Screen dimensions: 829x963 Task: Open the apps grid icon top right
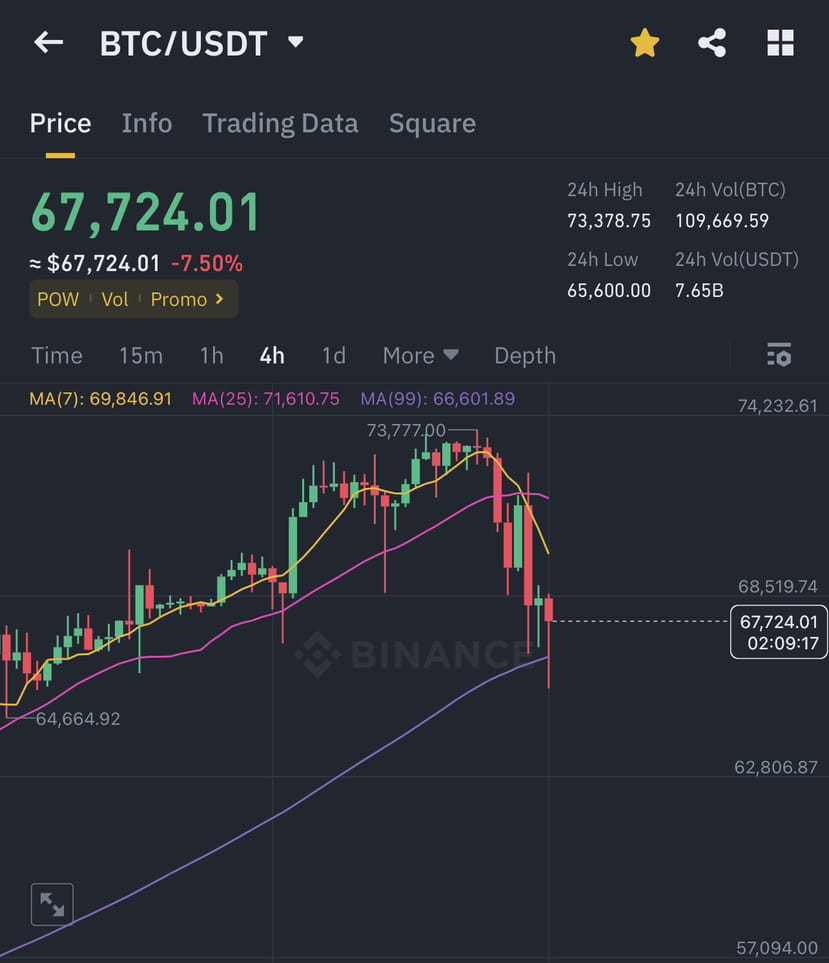[779, 42]
